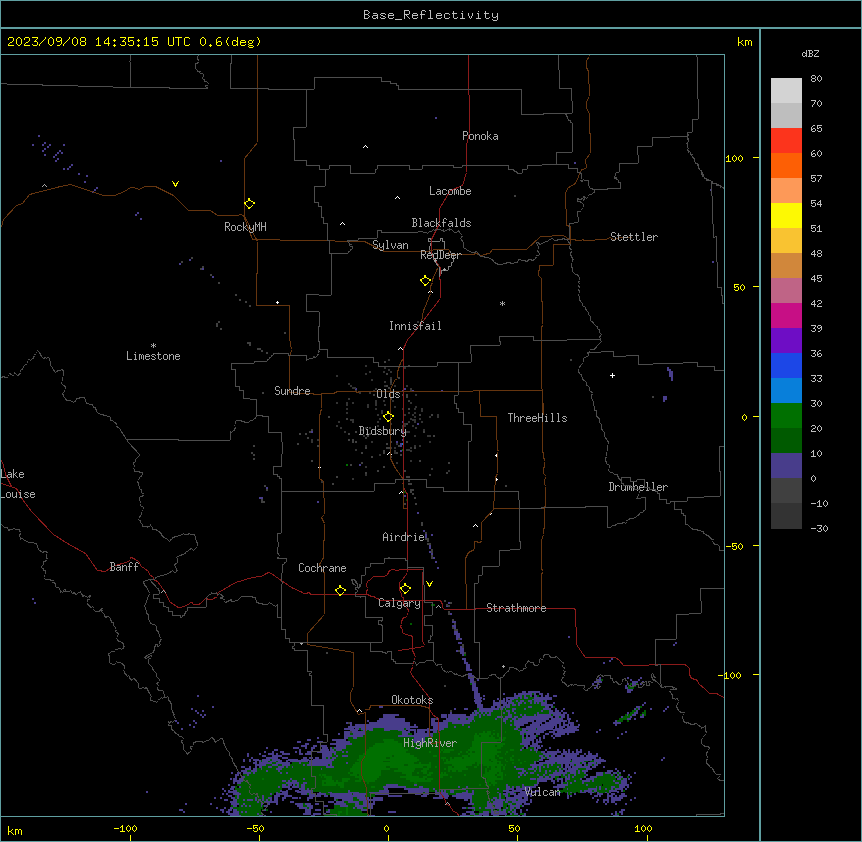Click the legend value 80
This screenshot has width=862, height=842.
coord(816,79)
